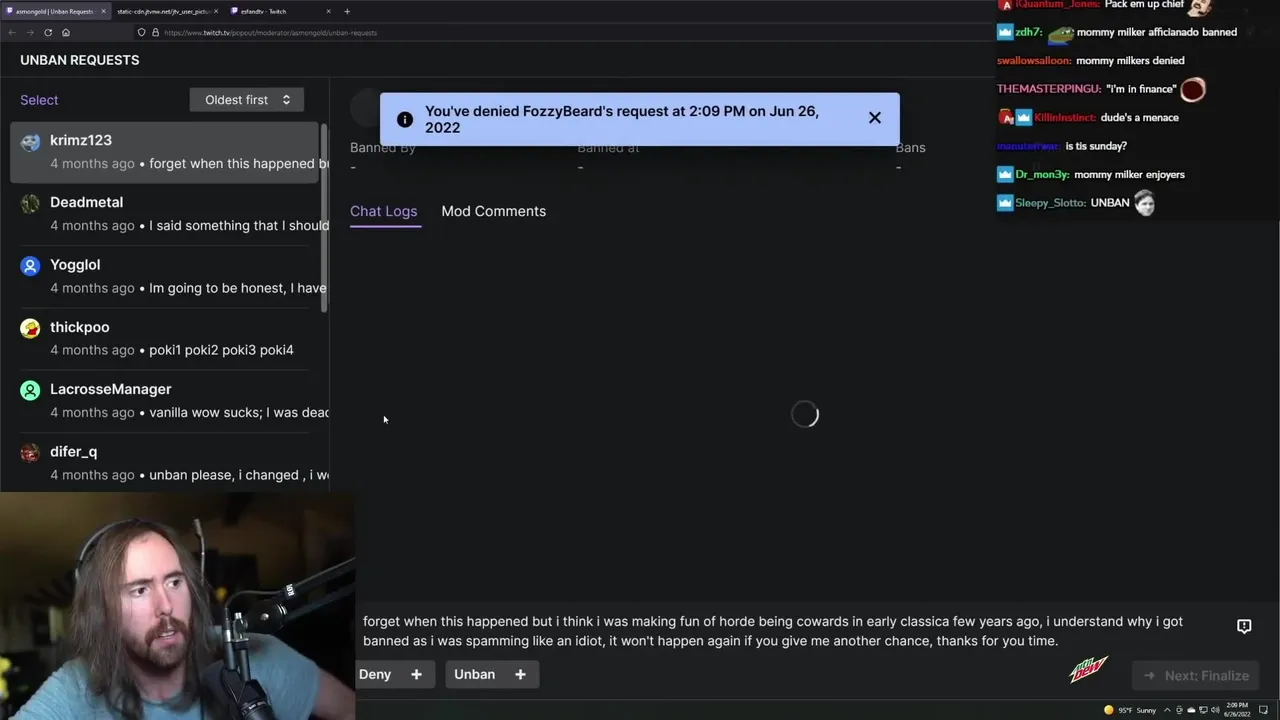
Task: Show hidden system tray icons
Action: (x=1167, y=710)
